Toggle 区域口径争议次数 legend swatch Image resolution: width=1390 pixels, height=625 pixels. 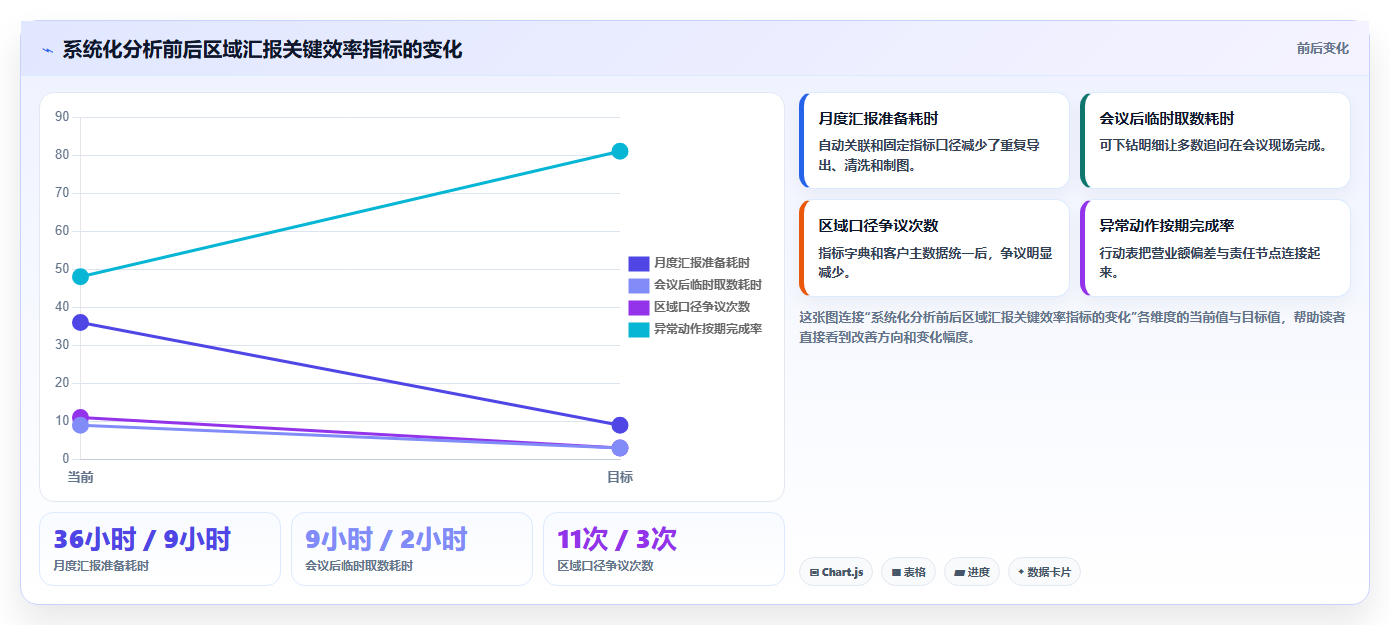click(638, 307)
